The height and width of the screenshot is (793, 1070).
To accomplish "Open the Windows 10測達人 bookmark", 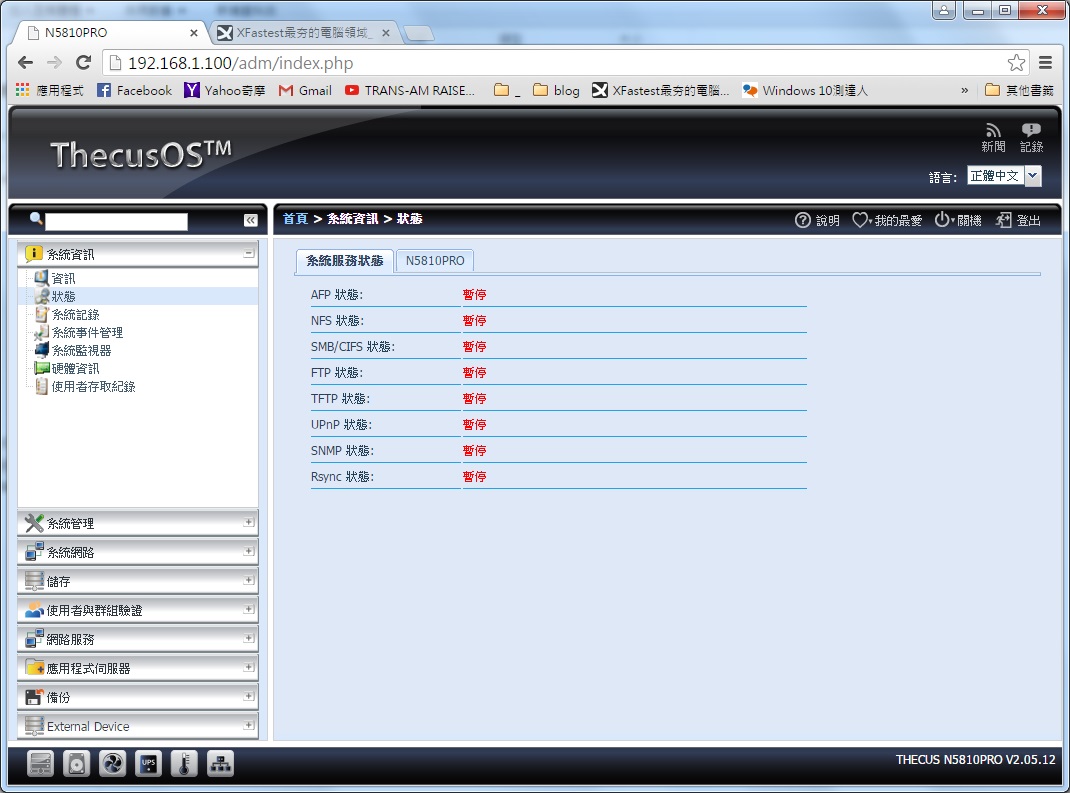I will (805, 90).
